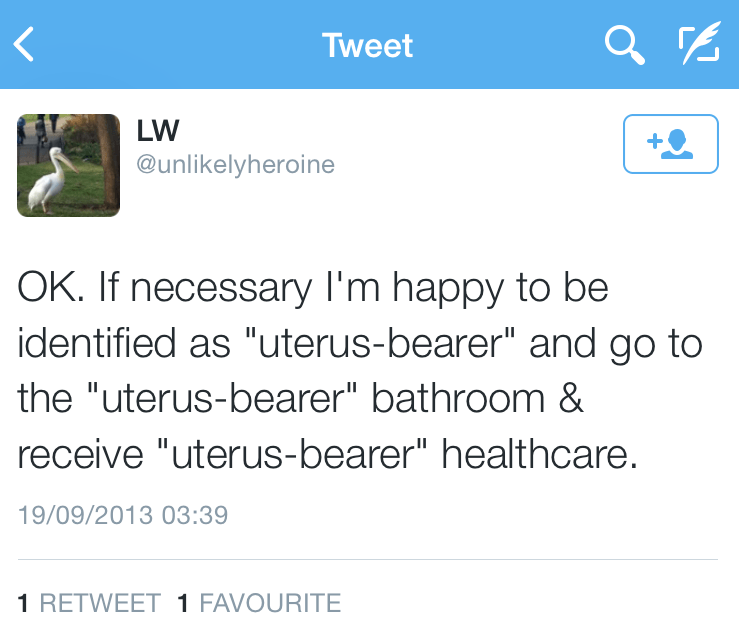Open the pelican profile picture
Viewport: 739px width, 641px height.
69,165
